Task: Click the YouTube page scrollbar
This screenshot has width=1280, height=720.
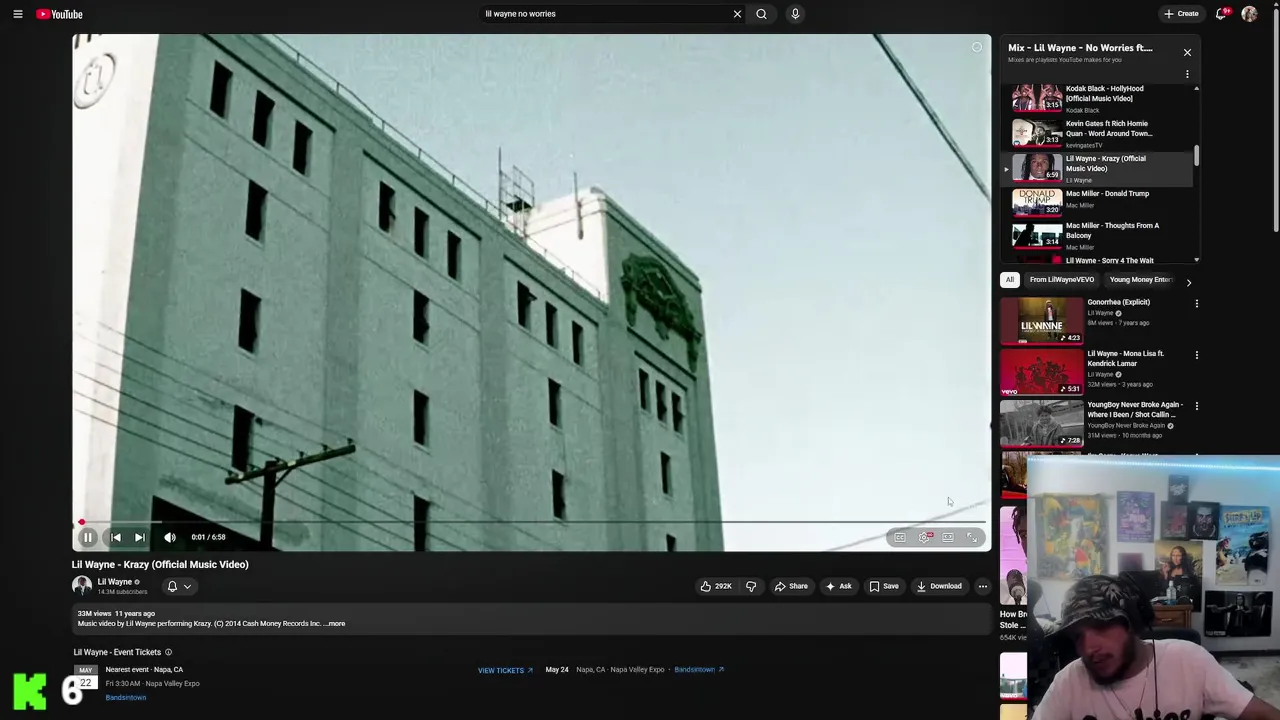Action: (x=1276, y=120)
